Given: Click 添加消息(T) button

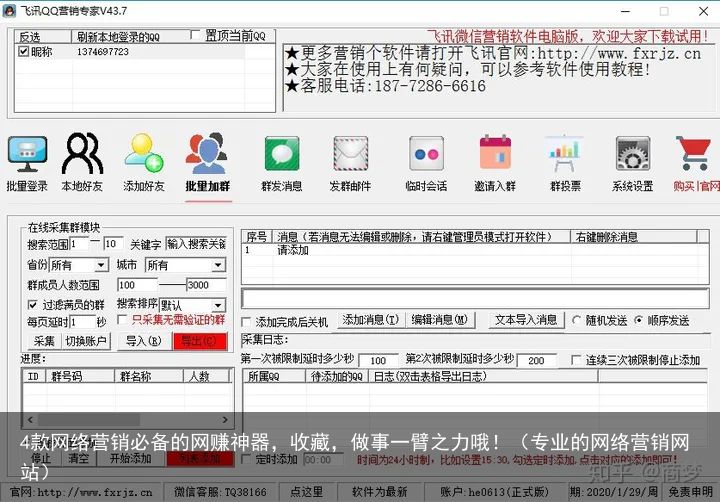Looking at the screenshot, I should tap(371, 320).
